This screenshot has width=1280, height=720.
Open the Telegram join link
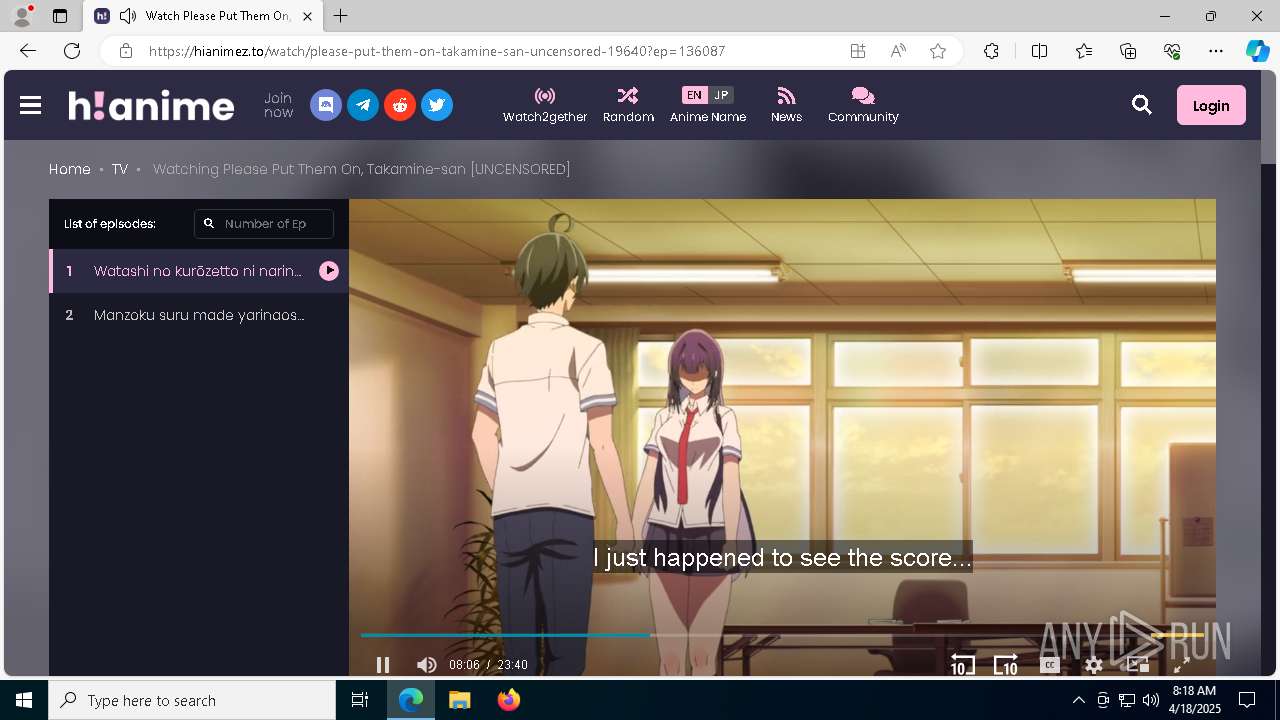click(363, 105)
